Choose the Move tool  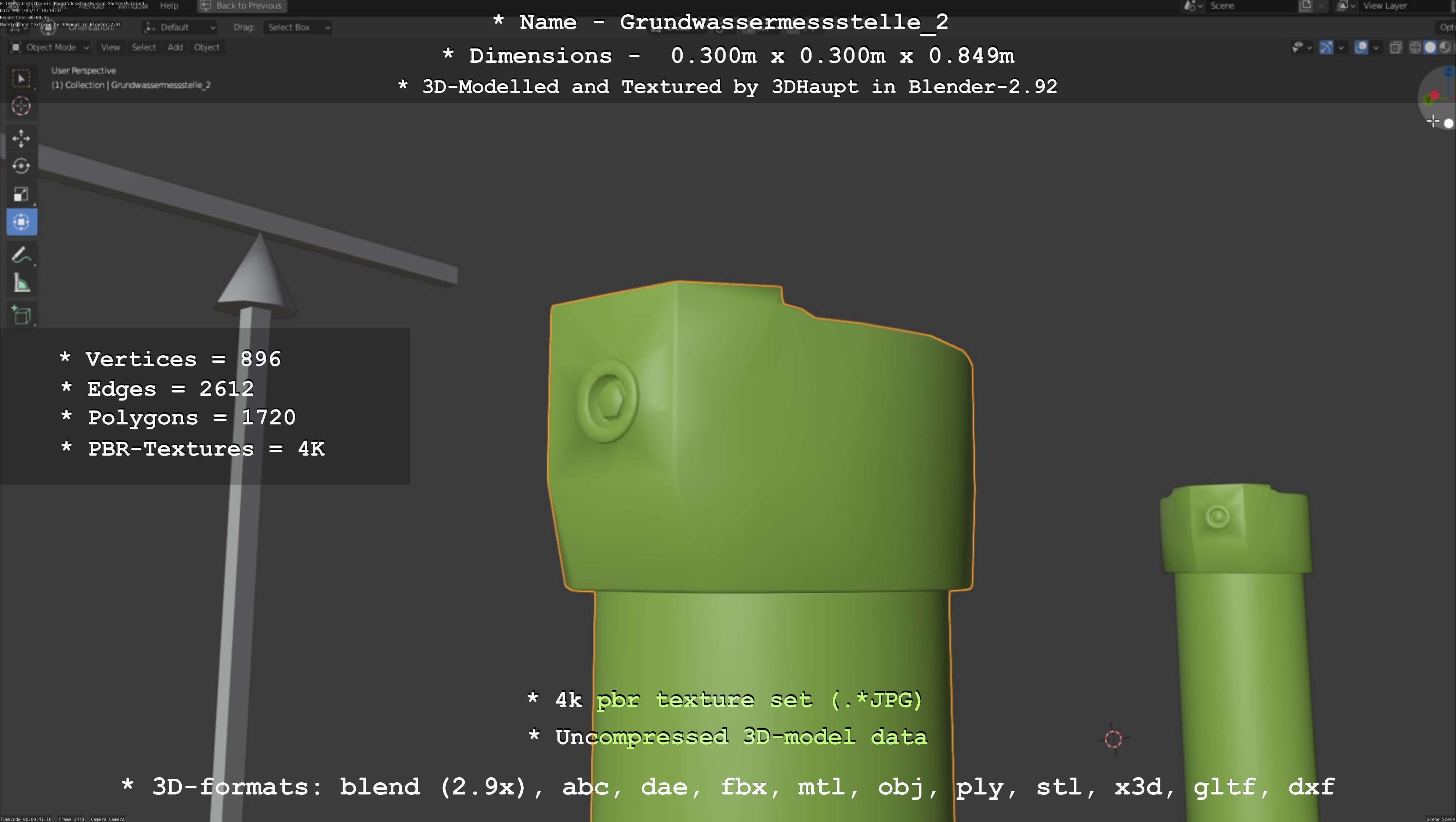(21, 138)
